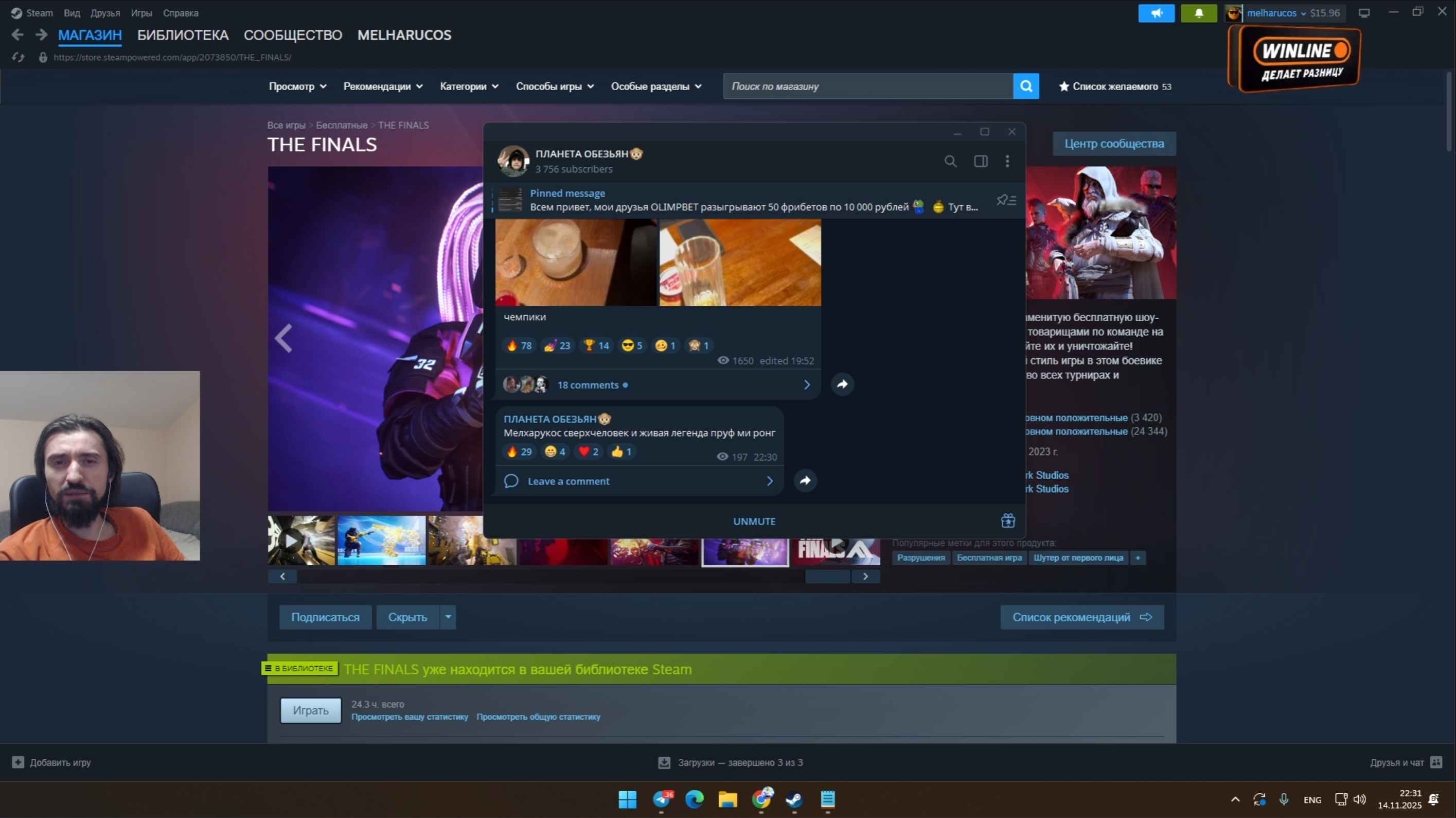Click the Steam announcements megaphone icon
1456x818 pixels.
[1156, 13]
